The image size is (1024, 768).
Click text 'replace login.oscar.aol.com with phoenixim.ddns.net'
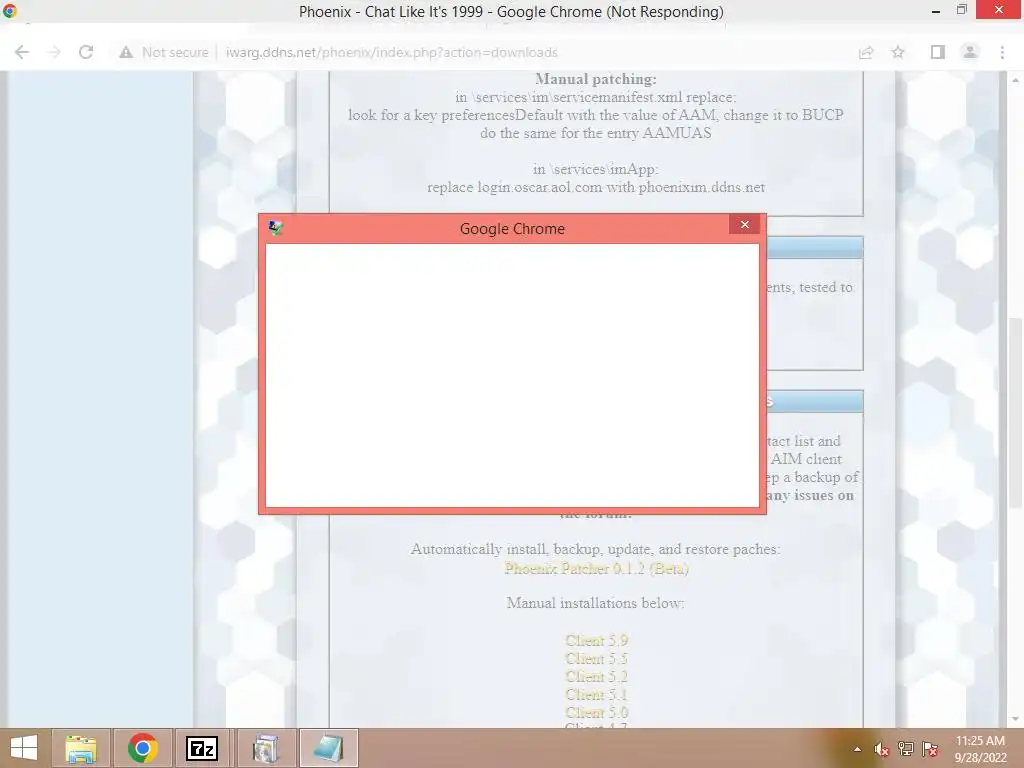pos(596,187)
